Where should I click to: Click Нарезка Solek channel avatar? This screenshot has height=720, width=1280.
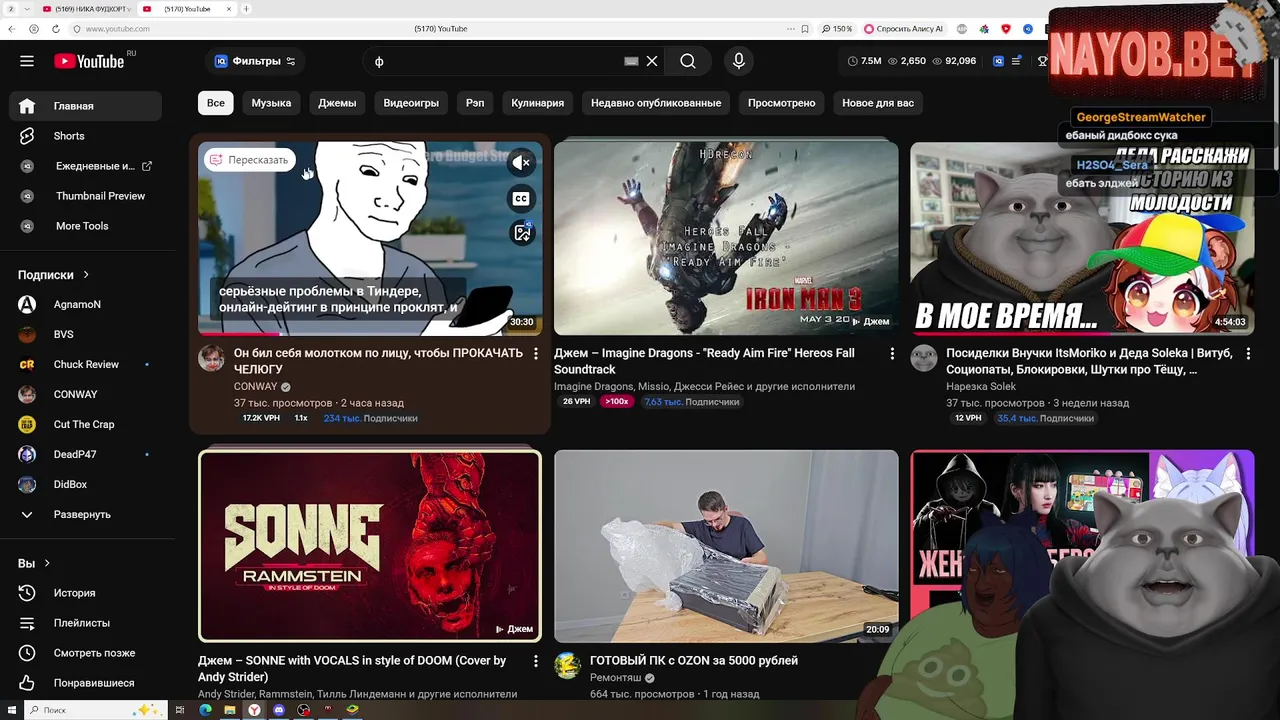pos(923,359)
